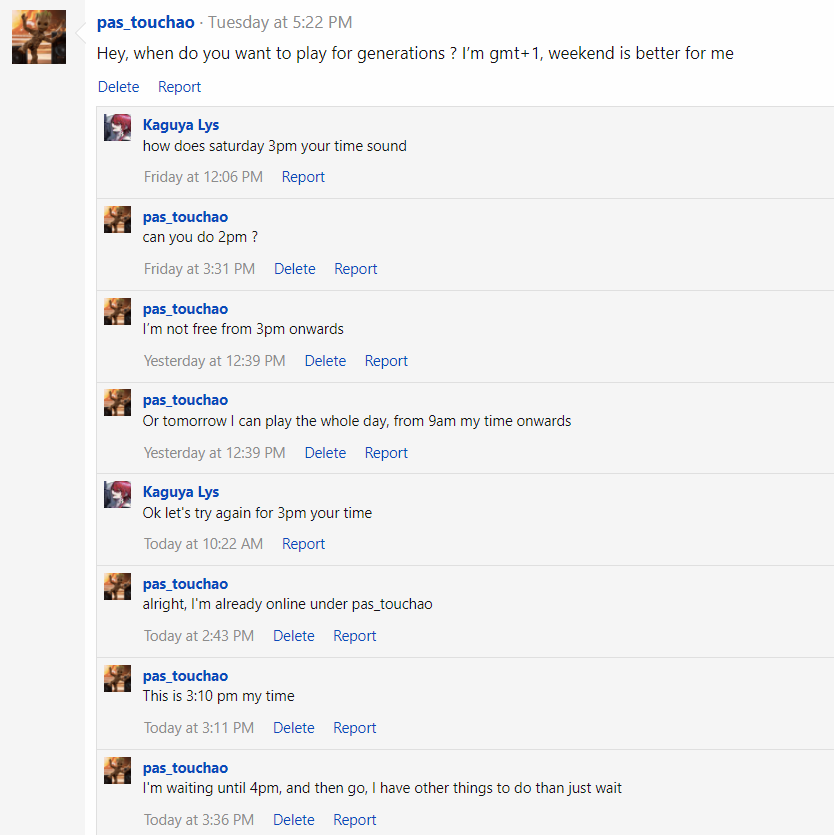
Task: Report the 'how does saturday 3pm' comment
Action: (x=303, y=177)
